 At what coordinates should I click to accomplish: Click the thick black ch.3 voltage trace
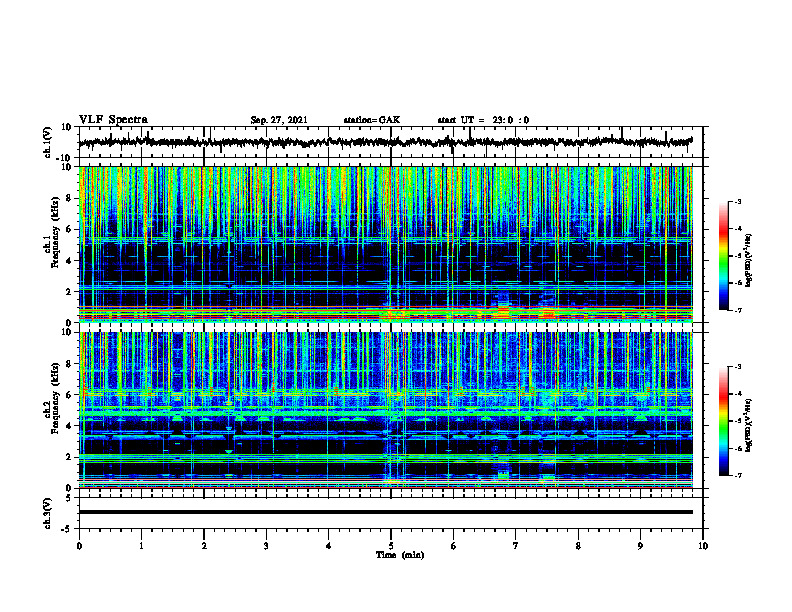pyautogui.click(x=385, y=512)
